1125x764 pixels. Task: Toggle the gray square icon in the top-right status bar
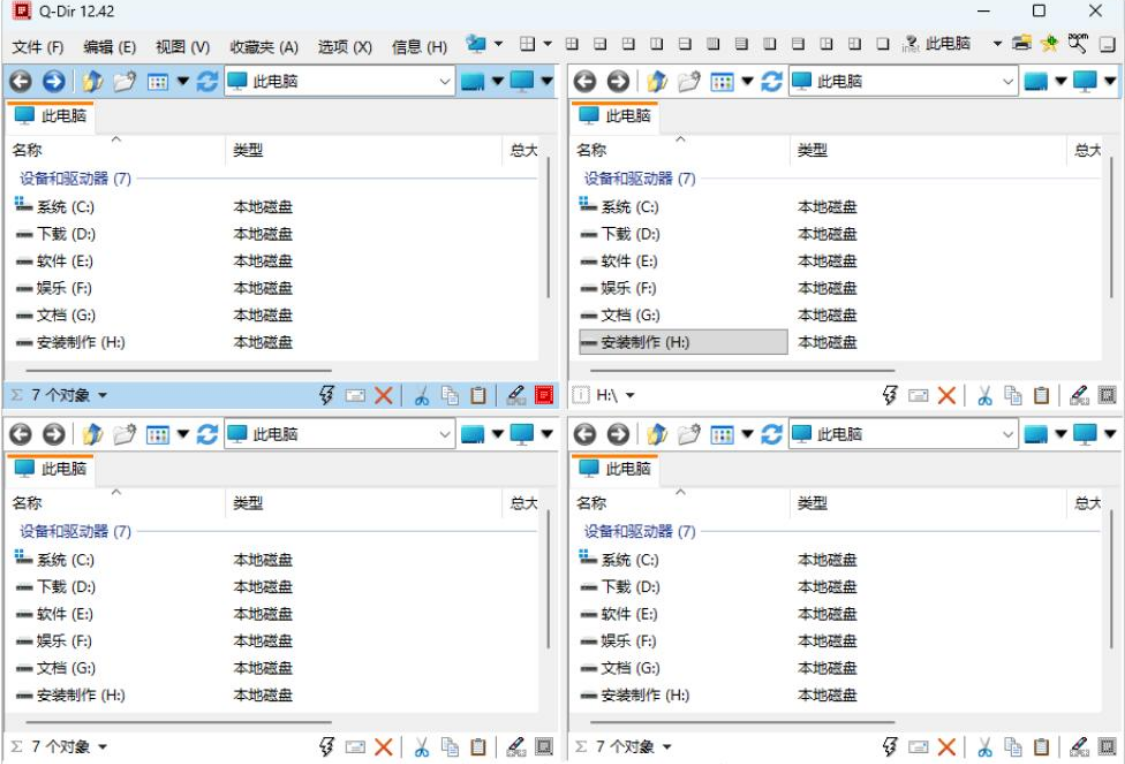(1108, 395)
